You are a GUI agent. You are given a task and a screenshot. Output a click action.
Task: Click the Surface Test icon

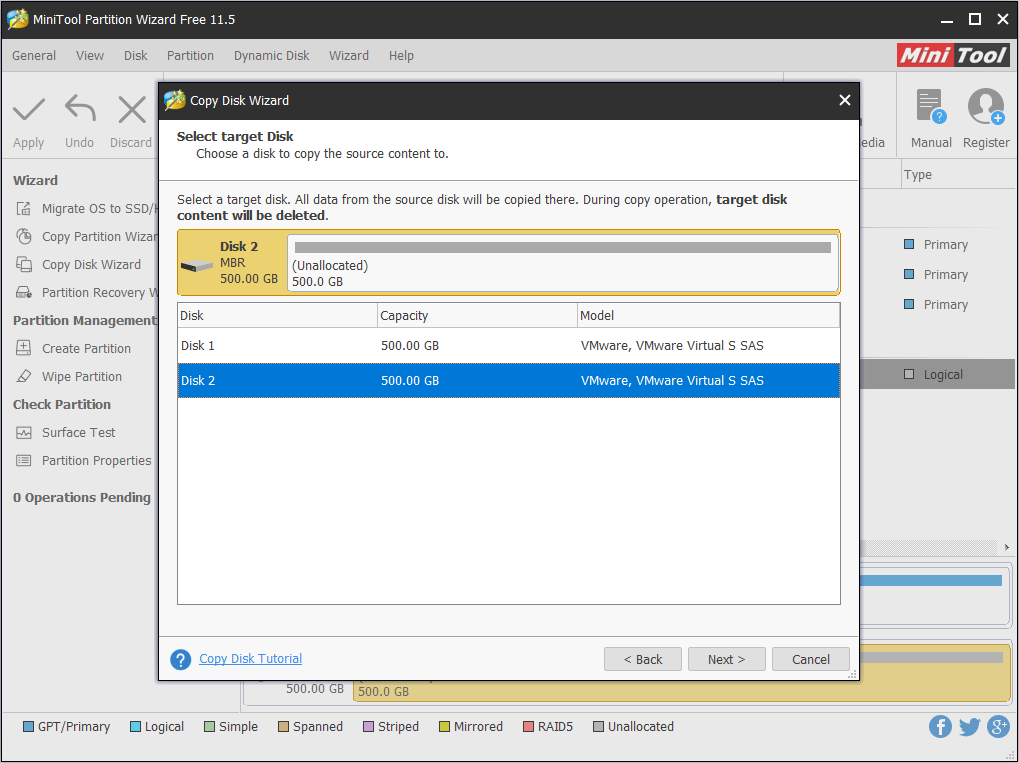click(23, 432)
